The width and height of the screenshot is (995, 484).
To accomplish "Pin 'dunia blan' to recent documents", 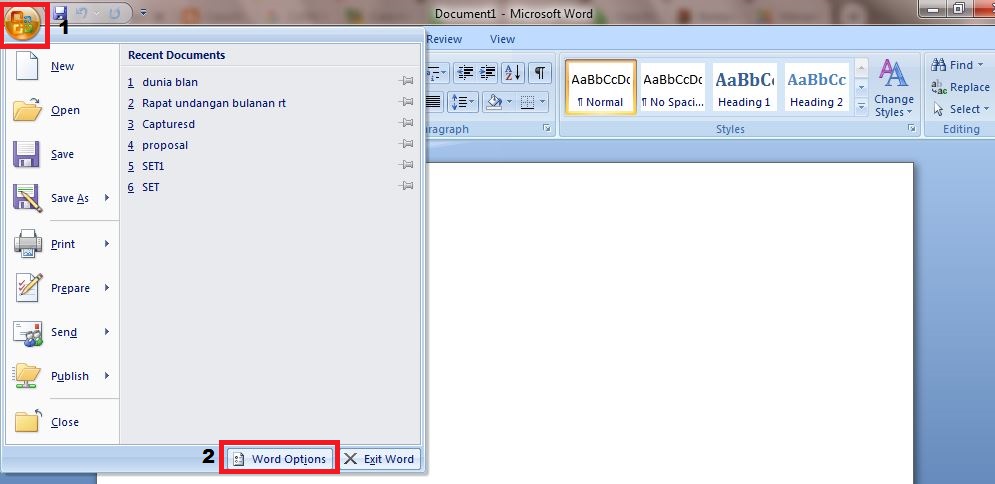I will (x=406, y=81).
